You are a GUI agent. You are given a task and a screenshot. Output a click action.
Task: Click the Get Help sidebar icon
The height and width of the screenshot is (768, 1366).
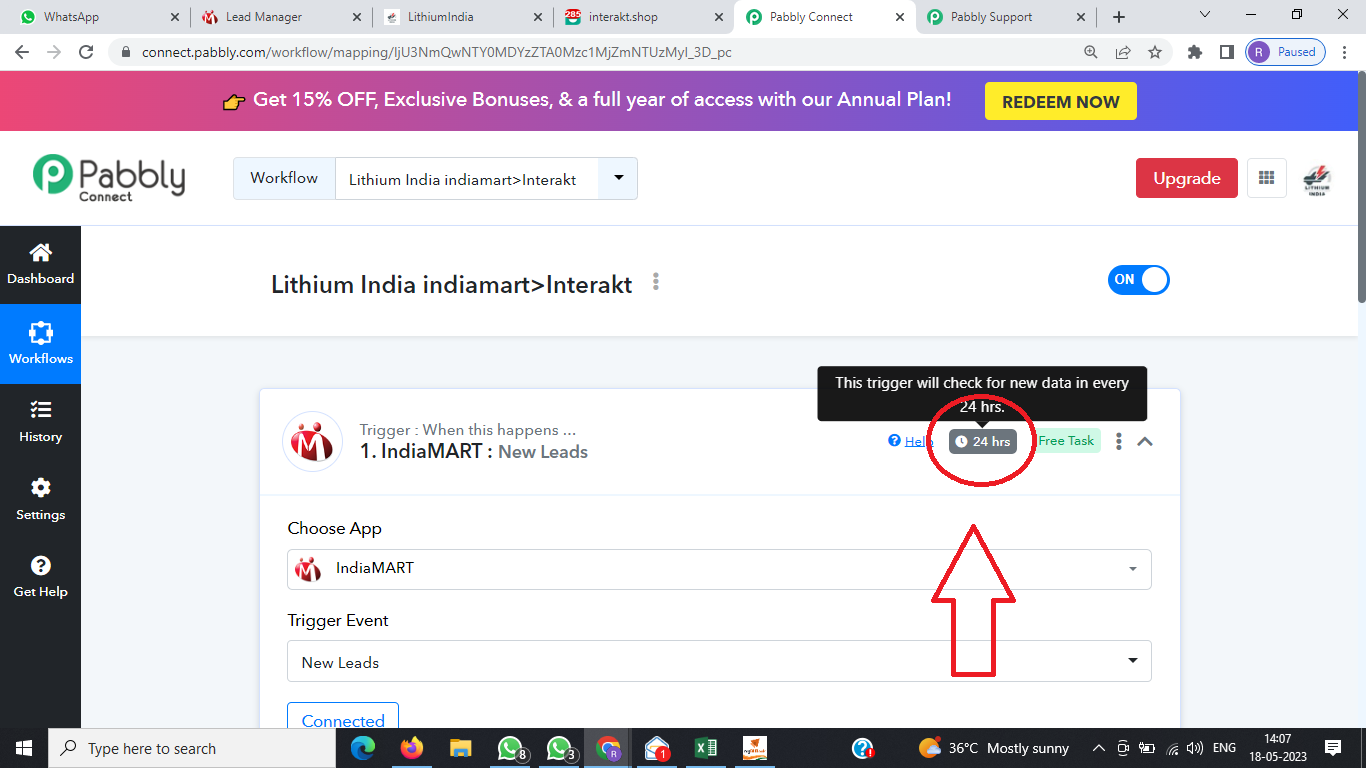(x=40, y=577)
